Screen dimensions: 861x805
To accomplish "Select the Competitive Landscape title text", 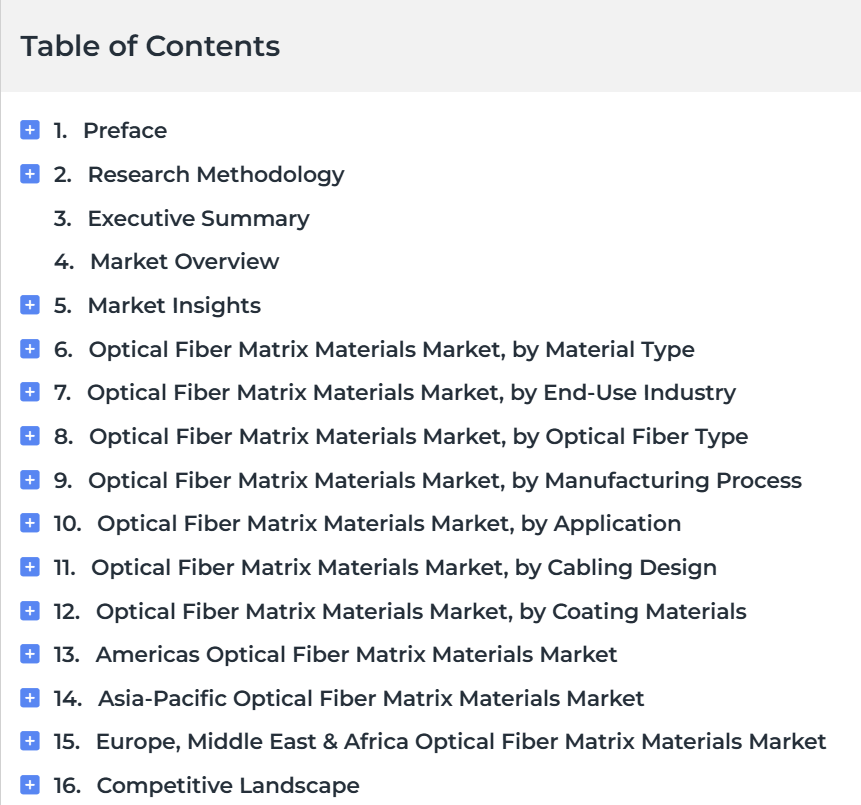I will click(x=228, y=785).
